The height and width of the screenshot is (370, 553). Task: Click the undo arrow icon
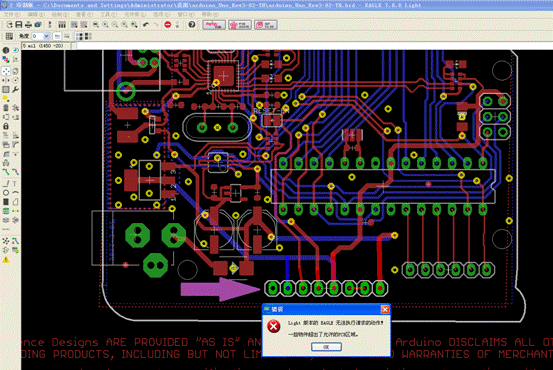(x=146, y=25)
